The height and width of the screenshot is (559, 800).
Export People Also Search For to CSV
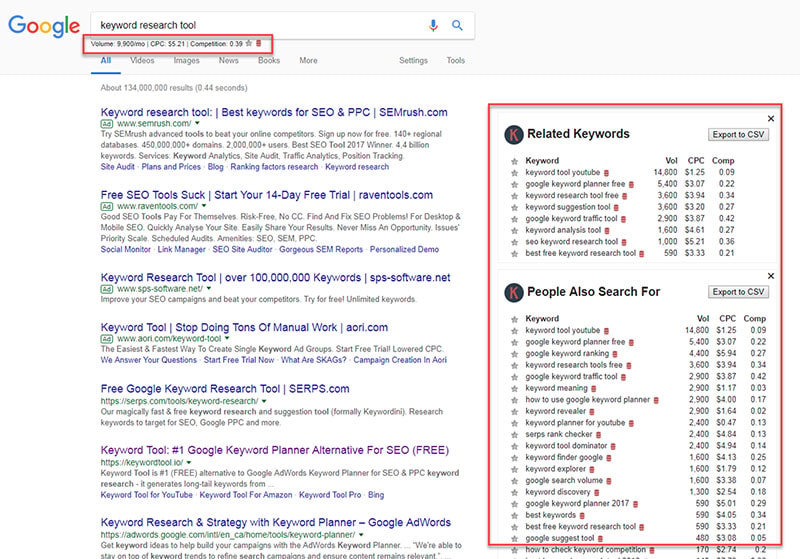pyautogui.click(x=738, y=292)
